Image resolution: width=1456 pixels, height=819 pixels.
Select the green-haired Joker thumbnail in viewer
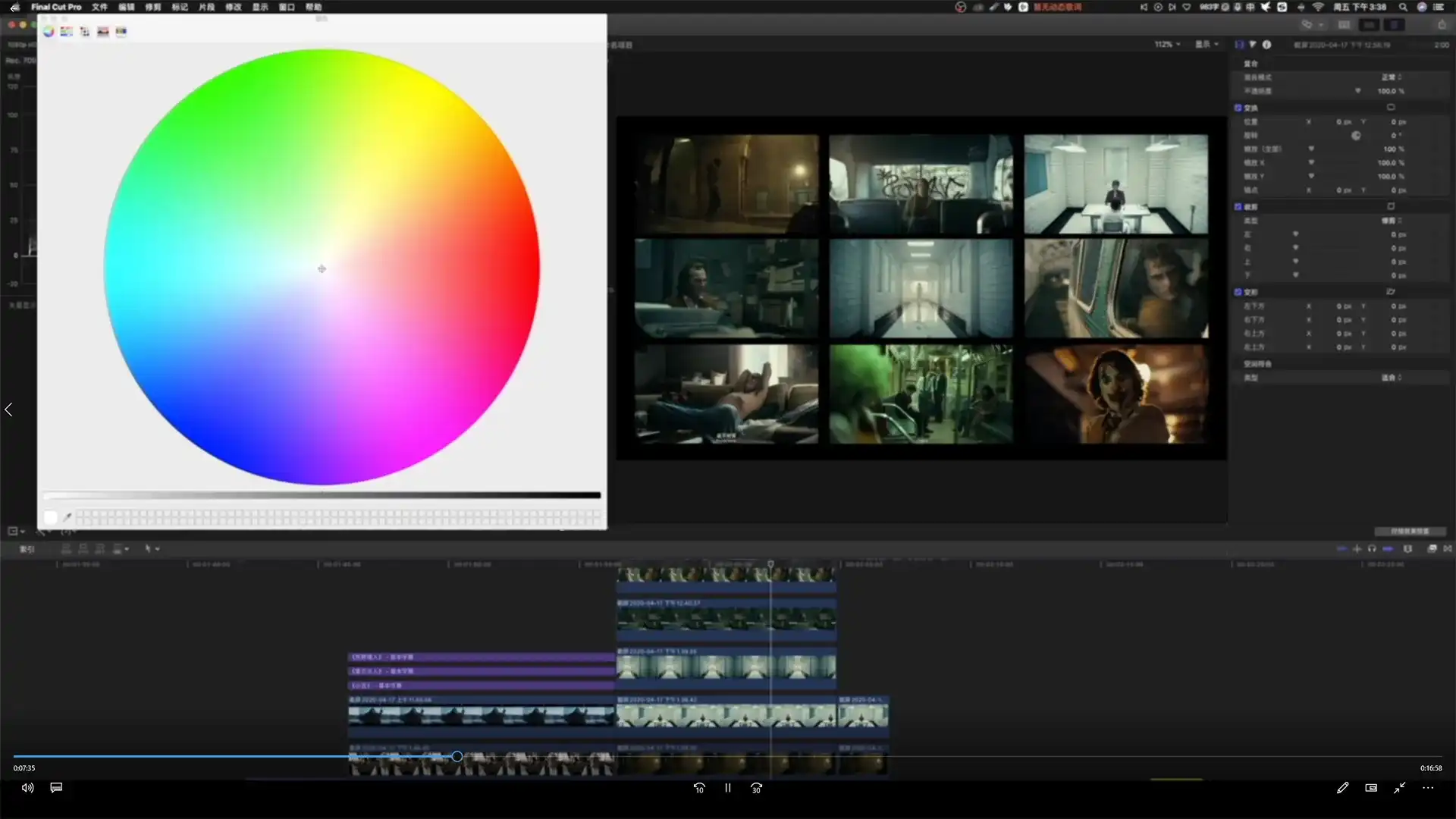click(x=921, y=394)
